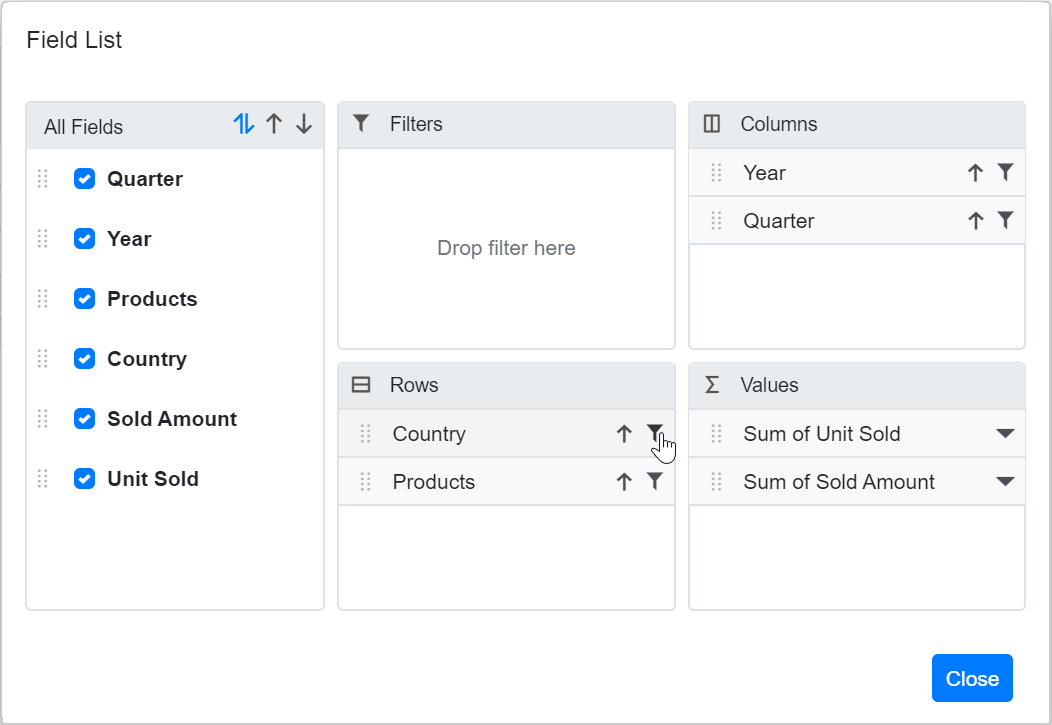Click the sort fields icon in All Fields header
Viewport: 1052px width, 725px height.
(x=245, y=124)
